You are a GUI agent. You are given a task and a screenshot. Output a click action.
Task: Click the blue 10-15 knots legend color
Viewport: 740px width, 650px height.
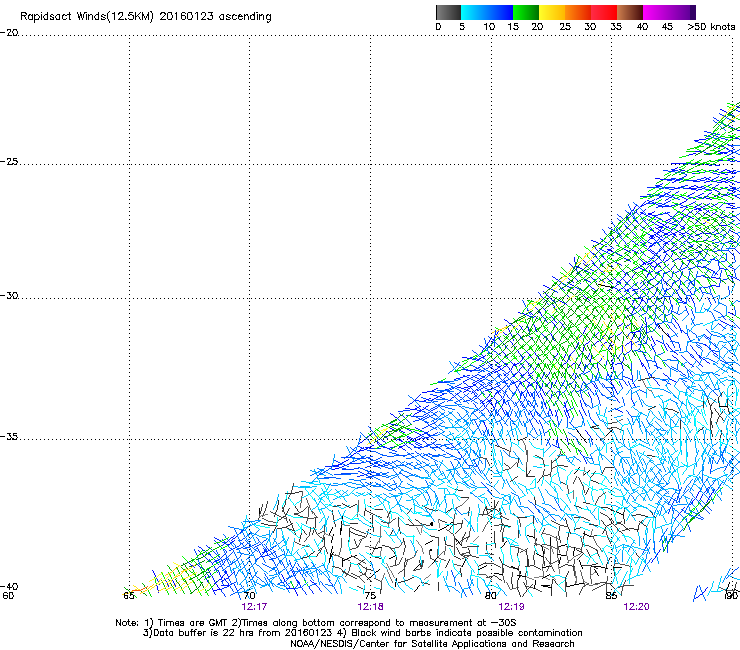tap(500, 12)
